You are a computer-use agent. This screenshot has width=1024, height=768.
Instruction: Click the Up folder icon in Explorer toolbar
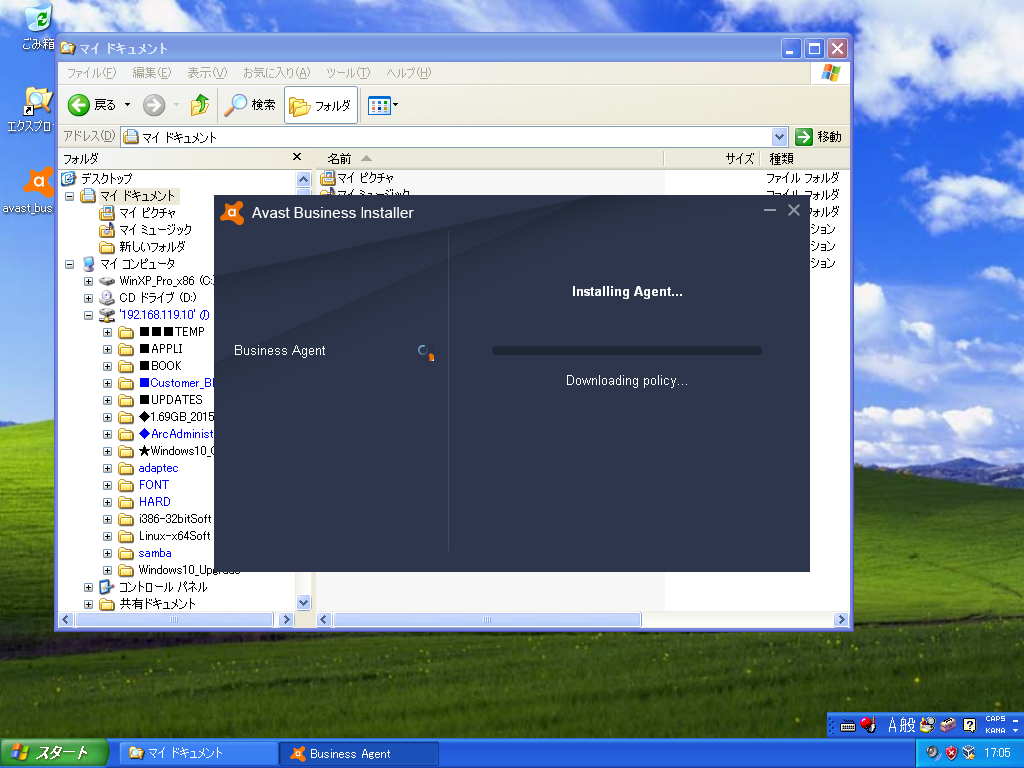coord(200,104)
